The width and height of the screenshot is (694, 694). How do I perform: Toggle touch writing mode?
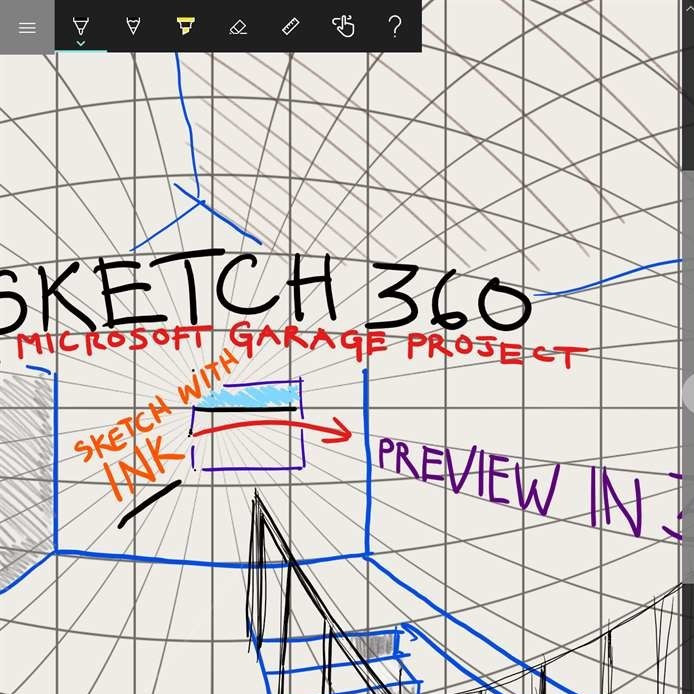pos(343,26)
